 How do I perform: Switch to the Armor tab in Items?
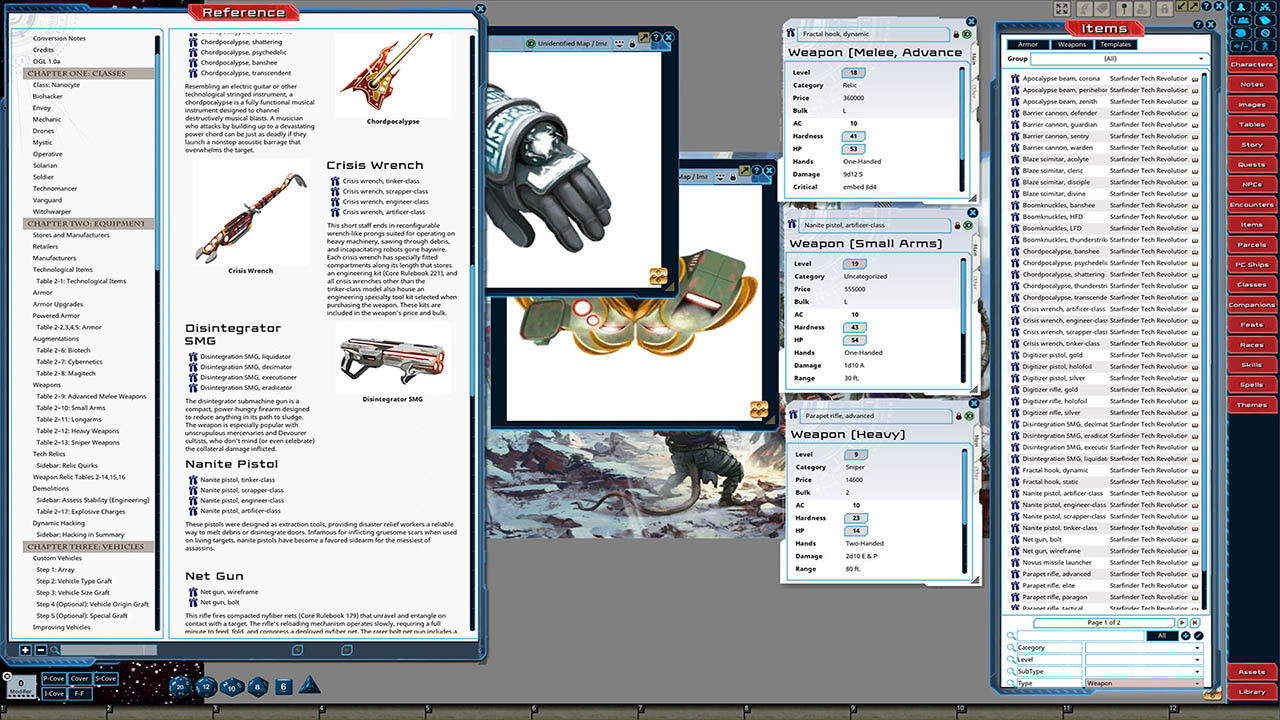1031,44
